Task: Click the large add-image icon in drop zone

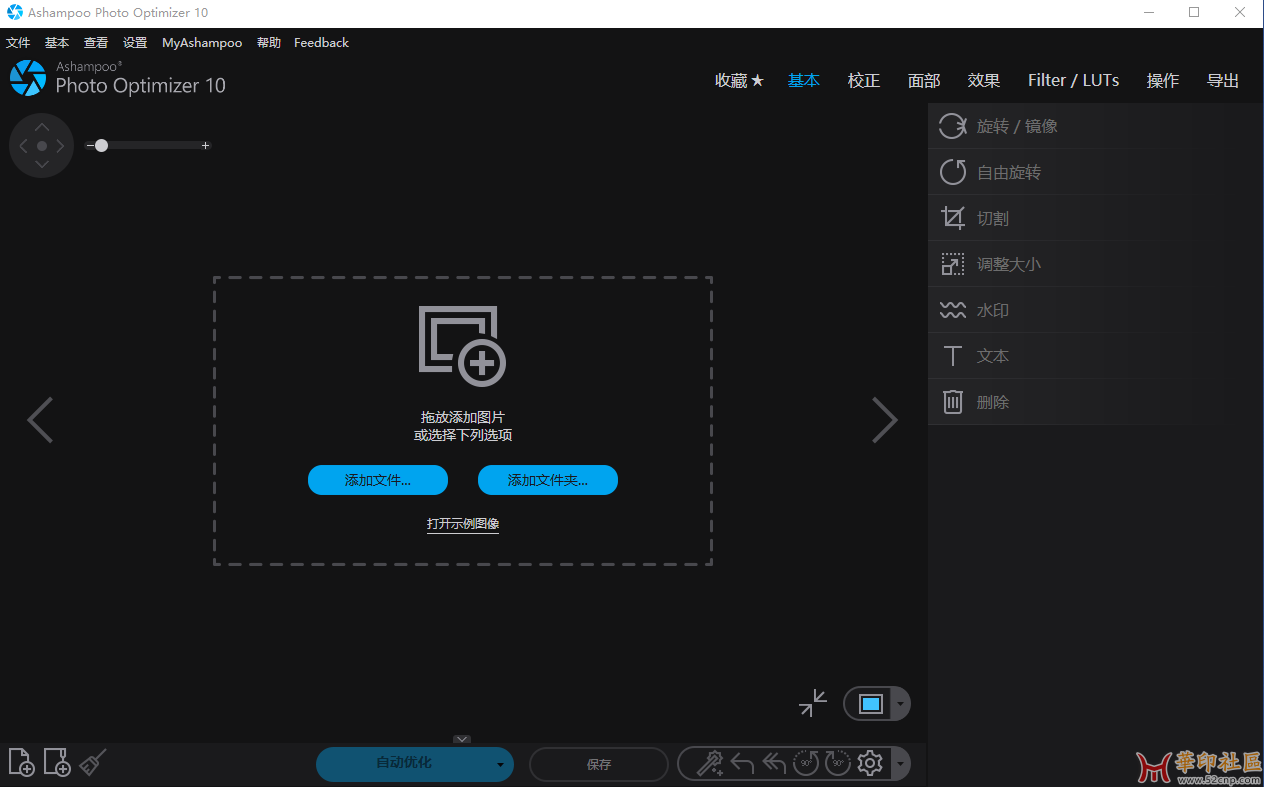Action: tap(462, 346)
